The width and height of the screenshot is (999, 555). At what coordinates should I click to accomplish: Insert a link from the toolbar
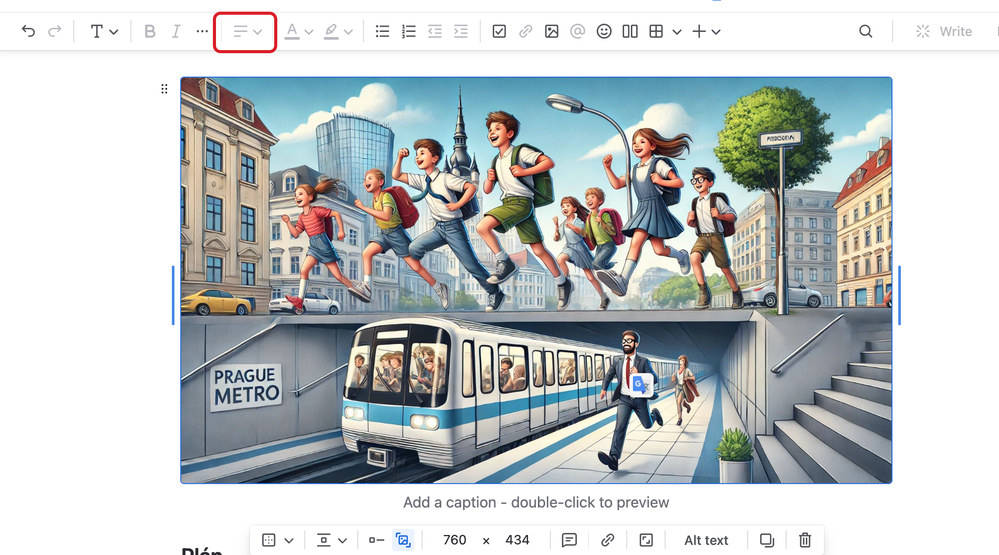(x=526, y=31)
